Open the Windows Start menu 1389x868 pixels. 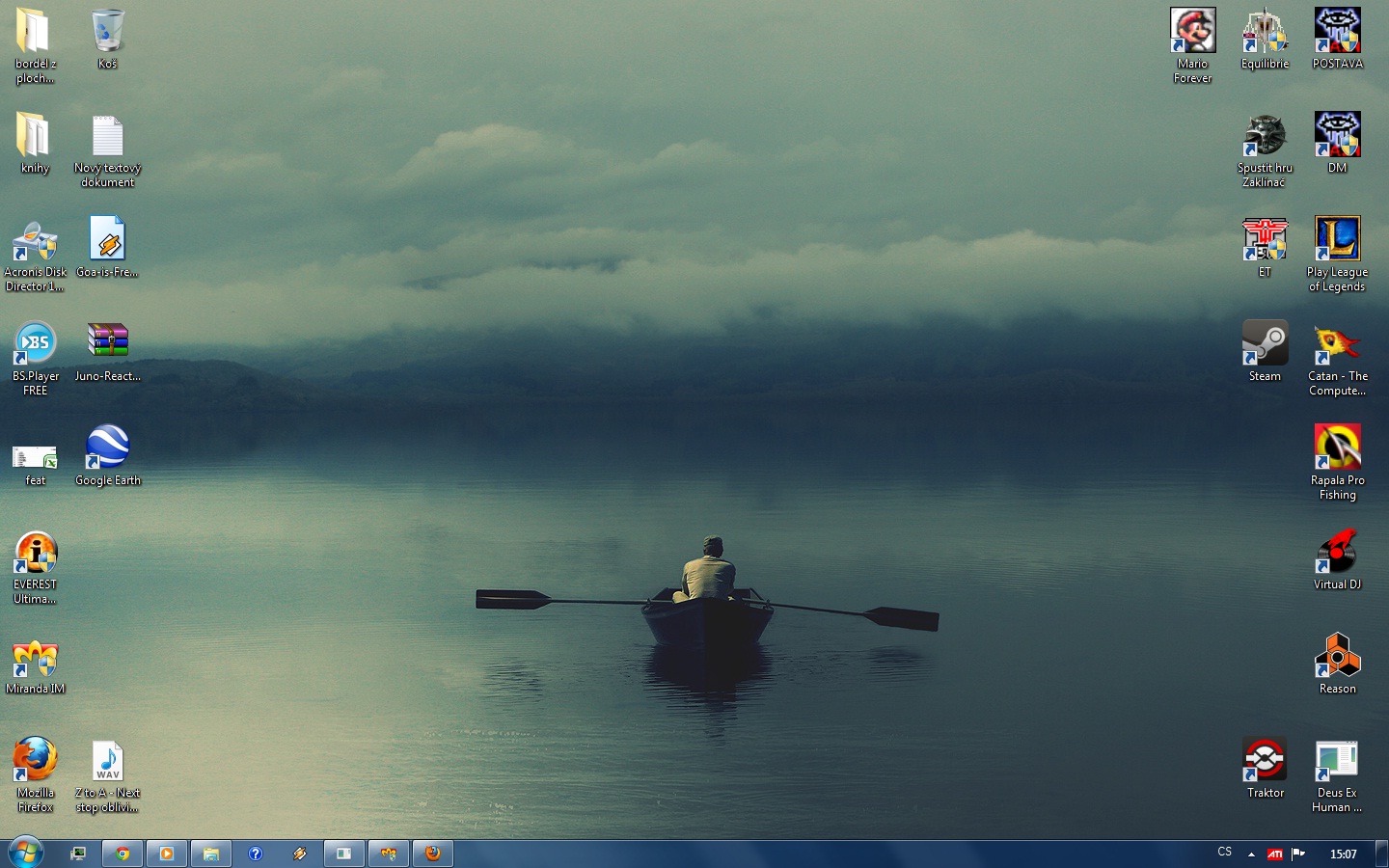coord(25,853)
